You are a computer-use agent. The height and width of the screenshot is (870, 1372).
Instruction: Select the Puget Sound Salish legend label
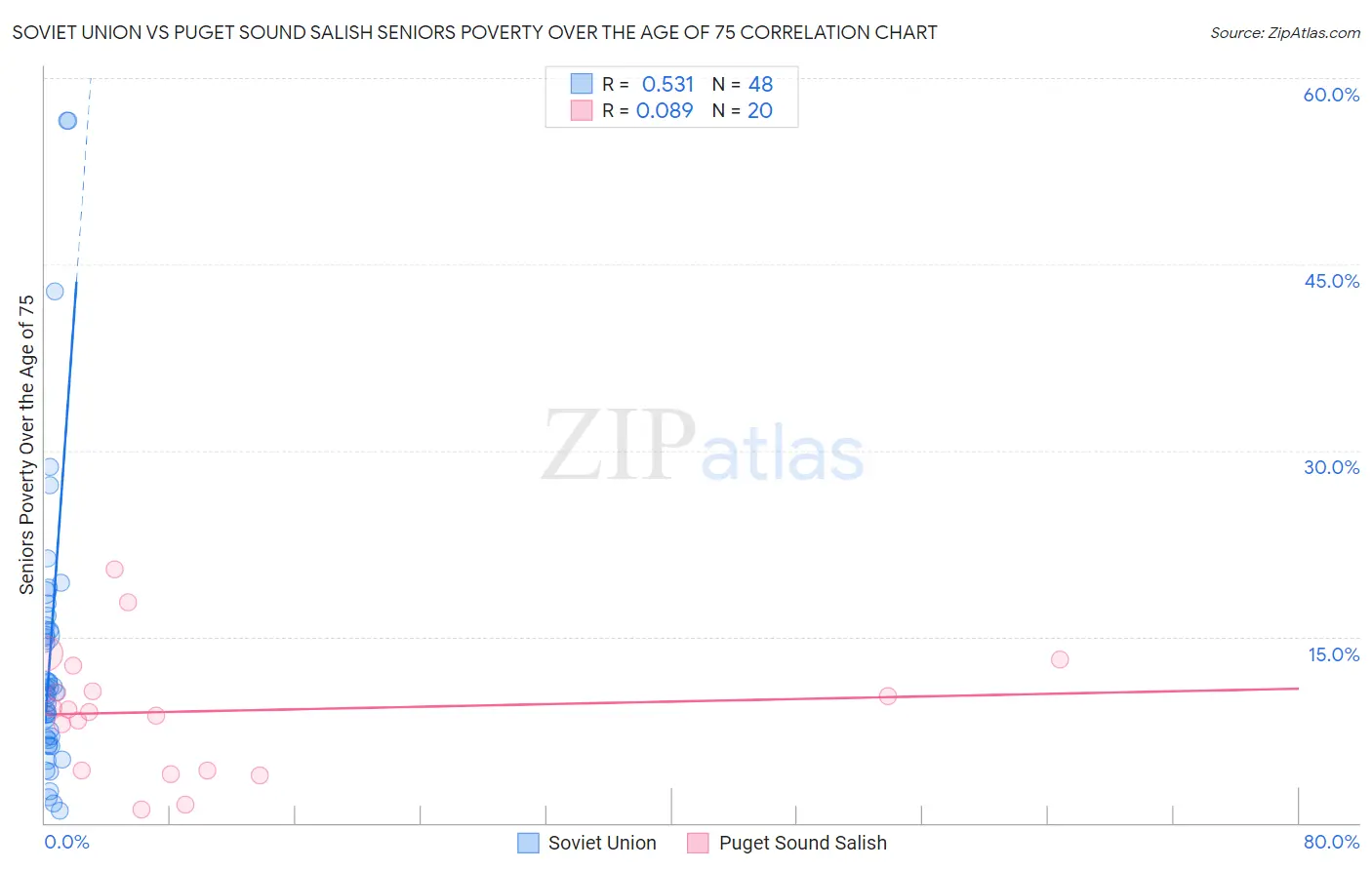803,843
